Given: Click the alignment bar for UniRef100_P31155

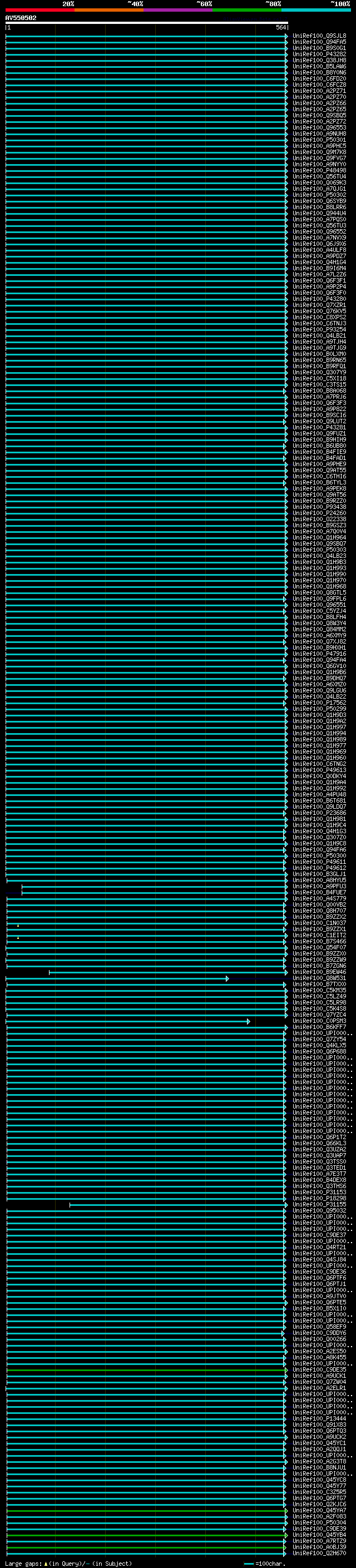Looking at the screenshot, I should click(179, 1205).
